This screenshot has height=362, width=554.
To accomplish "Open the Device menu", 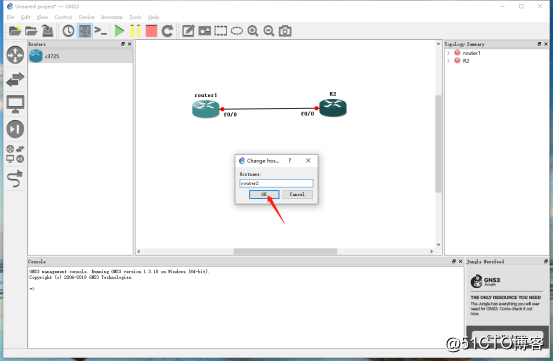I will (86, 17).
